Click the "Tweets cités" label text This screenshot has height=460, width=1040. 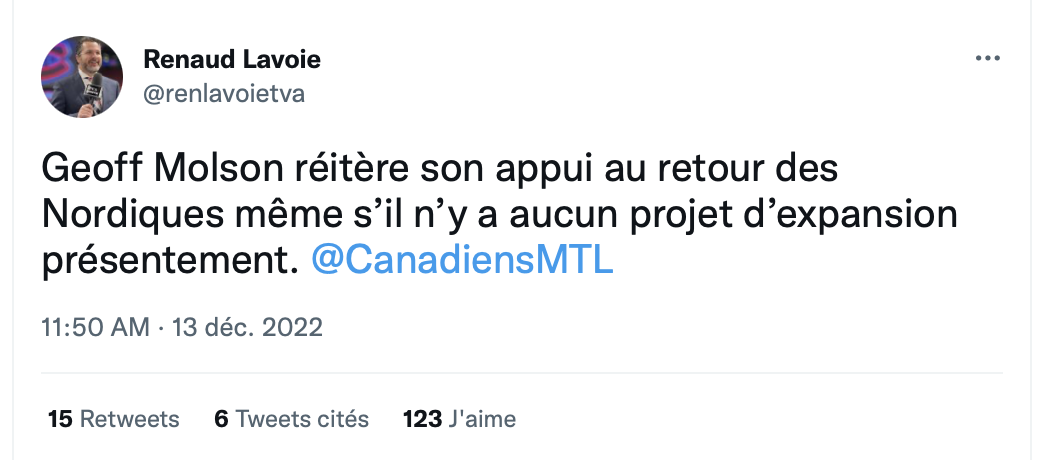pos(304,419)
